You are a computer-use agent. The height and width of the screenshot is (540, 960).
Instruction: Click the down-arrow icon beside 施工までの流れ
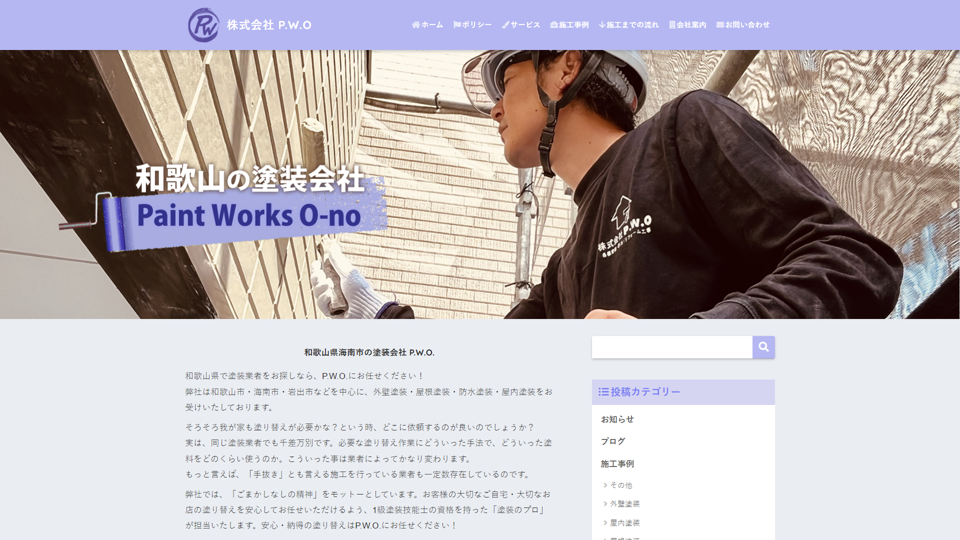tap(602, 25)
